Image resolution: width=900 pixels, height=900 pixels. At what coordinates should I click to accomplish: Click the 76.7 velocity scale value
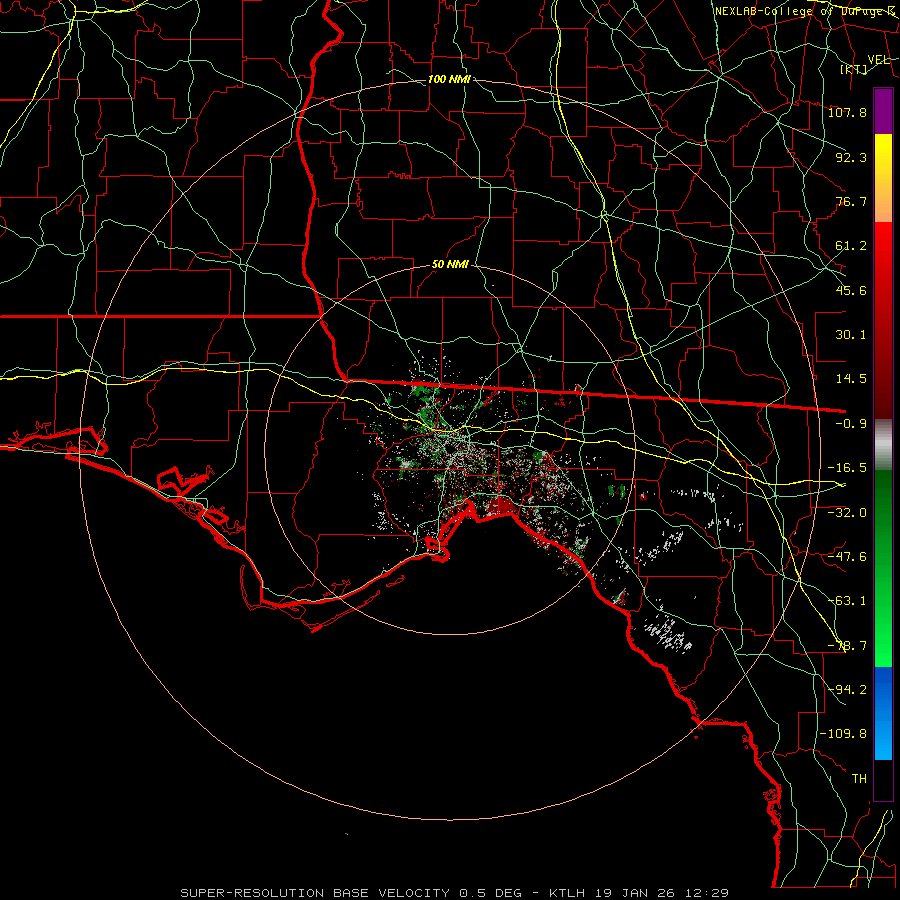click(x=851, y=201)
